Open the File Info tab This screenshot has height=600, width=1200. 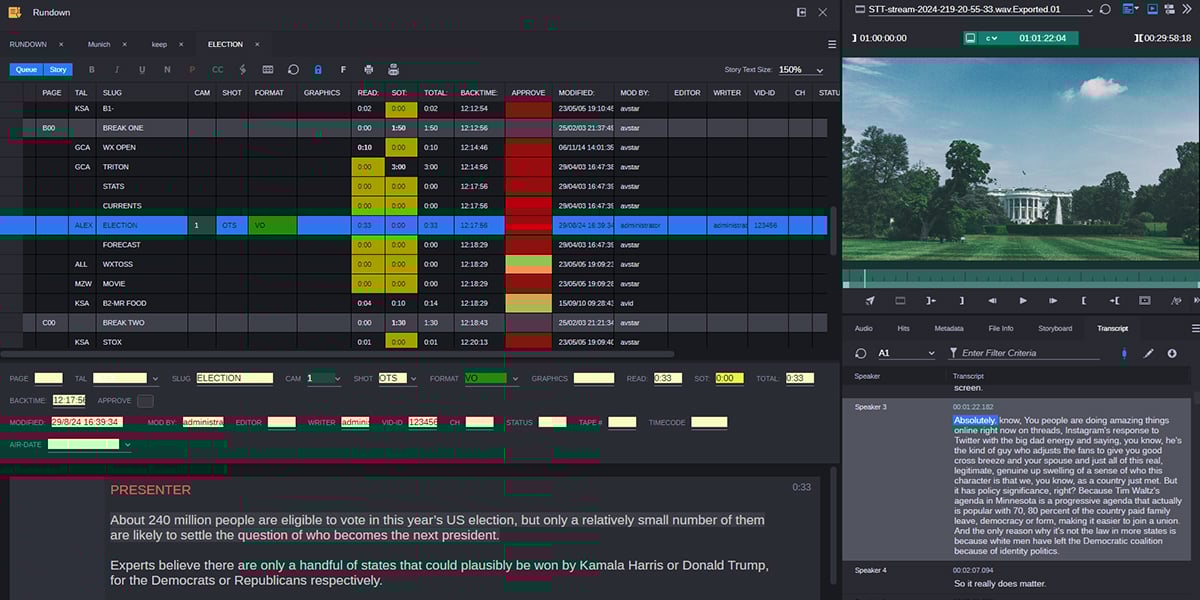tap(1000, 328)
